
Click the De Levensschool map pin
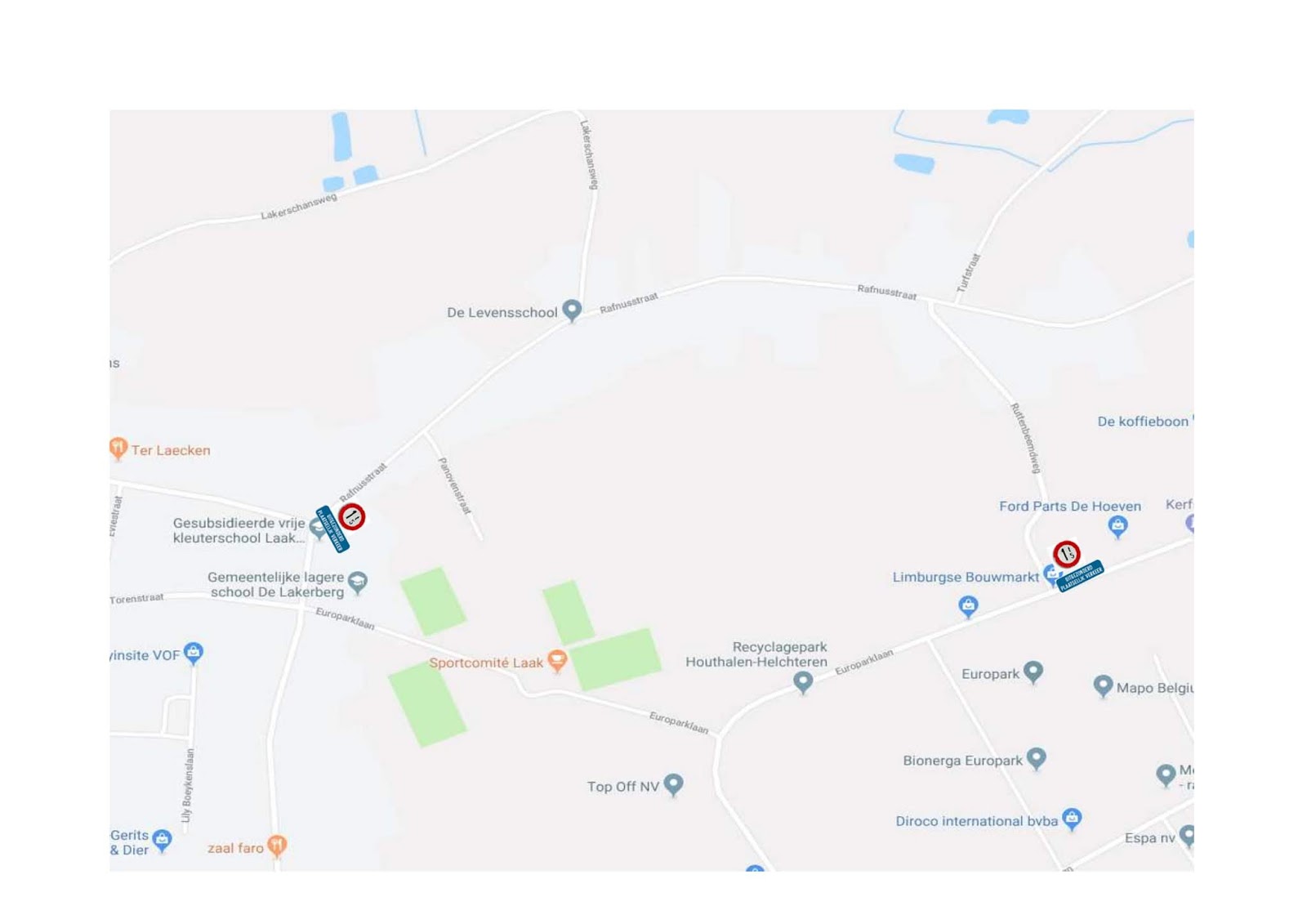coord(572,310)
